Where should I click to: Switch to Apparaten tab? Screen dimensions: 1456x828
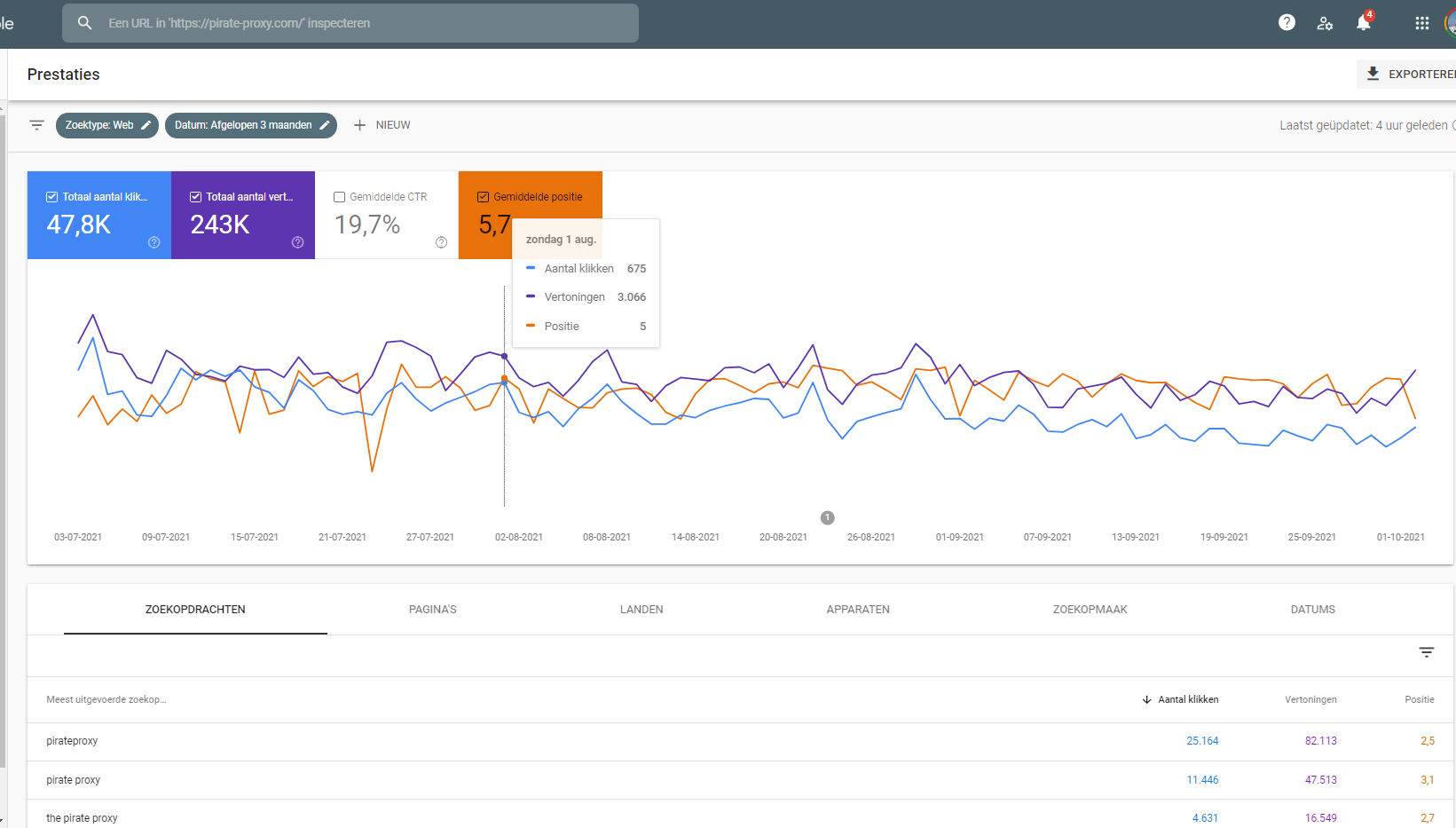(x=858, y=610)
